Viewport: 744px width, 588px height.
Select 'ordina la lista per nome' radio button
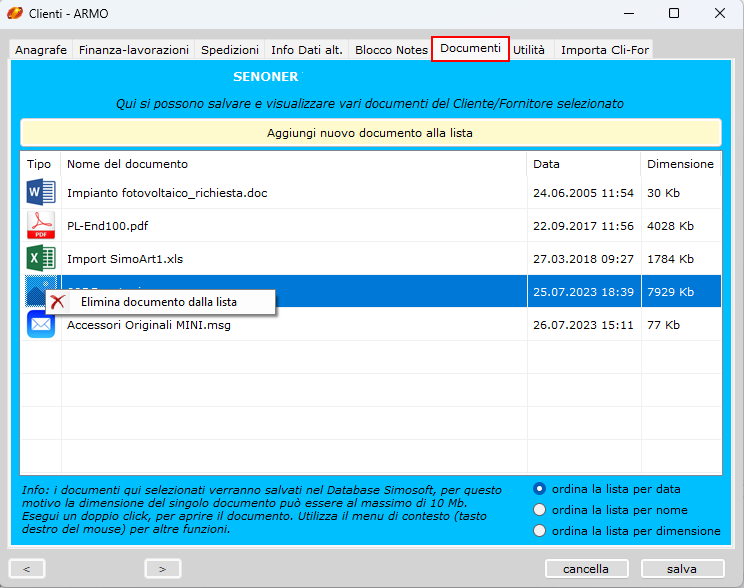coord(540,510)
